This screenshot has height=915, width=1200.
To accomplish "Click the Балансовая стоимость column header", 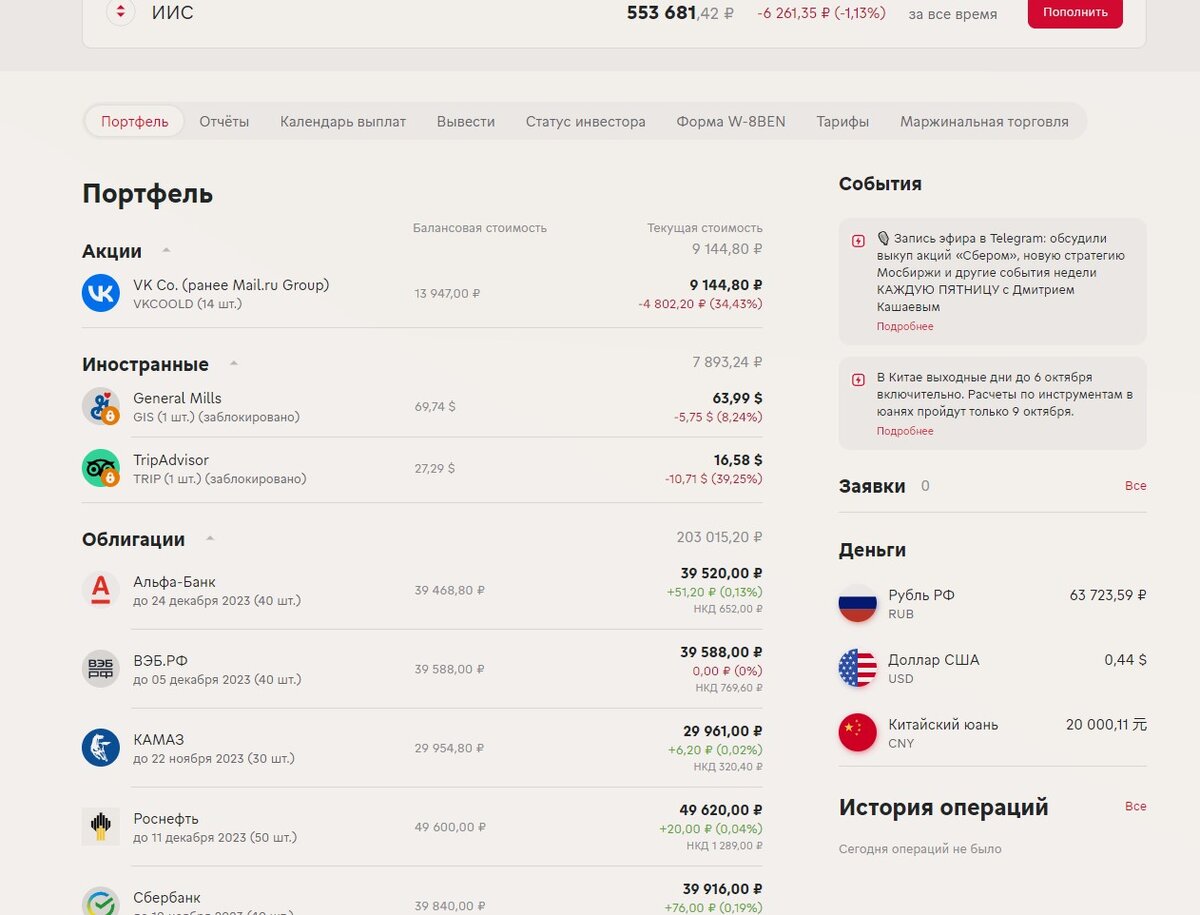I will pyautogui.click(x=480, y=228).
